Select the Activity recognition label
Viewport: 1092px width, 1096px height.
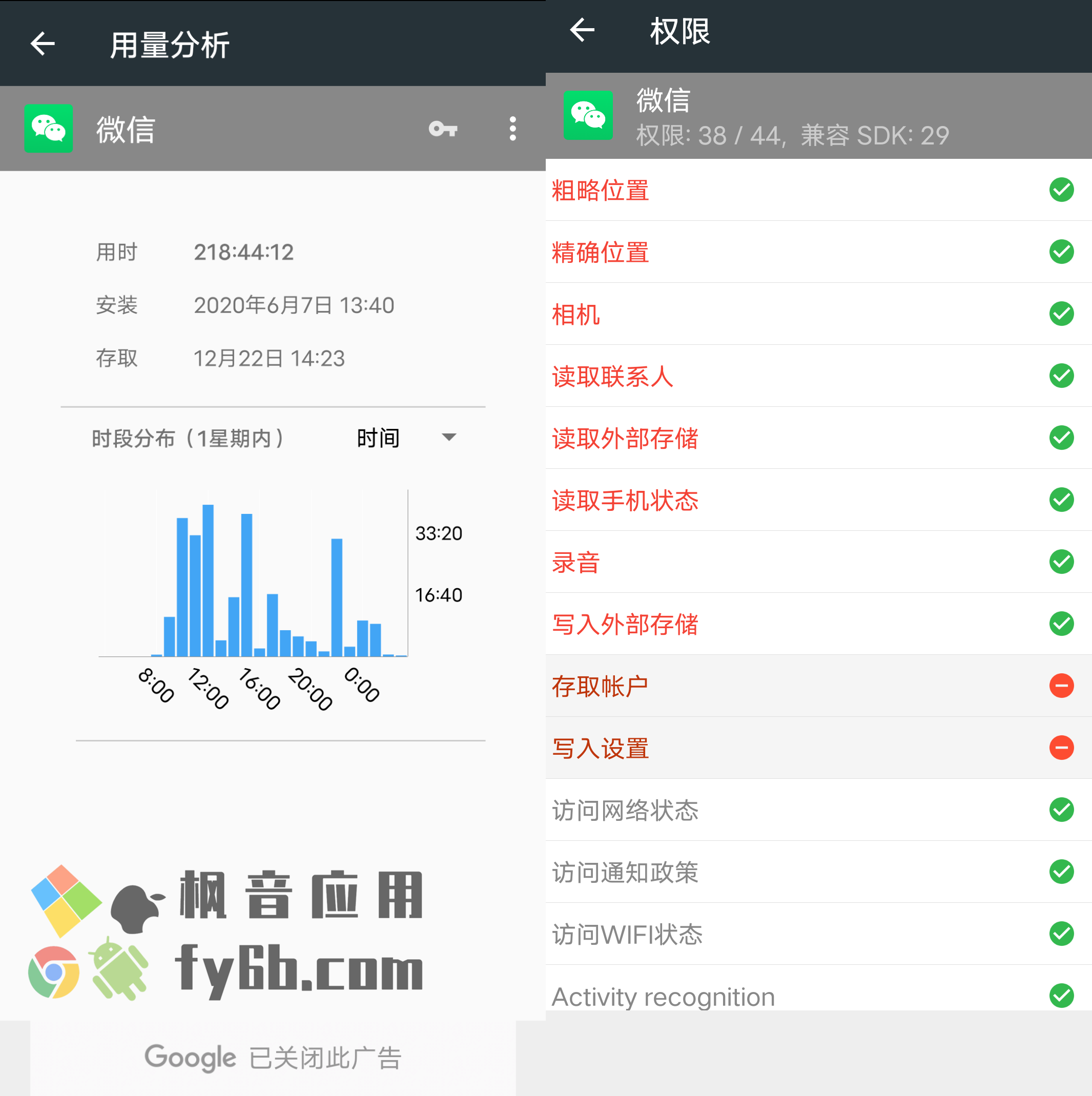click(x=663, y=997)
